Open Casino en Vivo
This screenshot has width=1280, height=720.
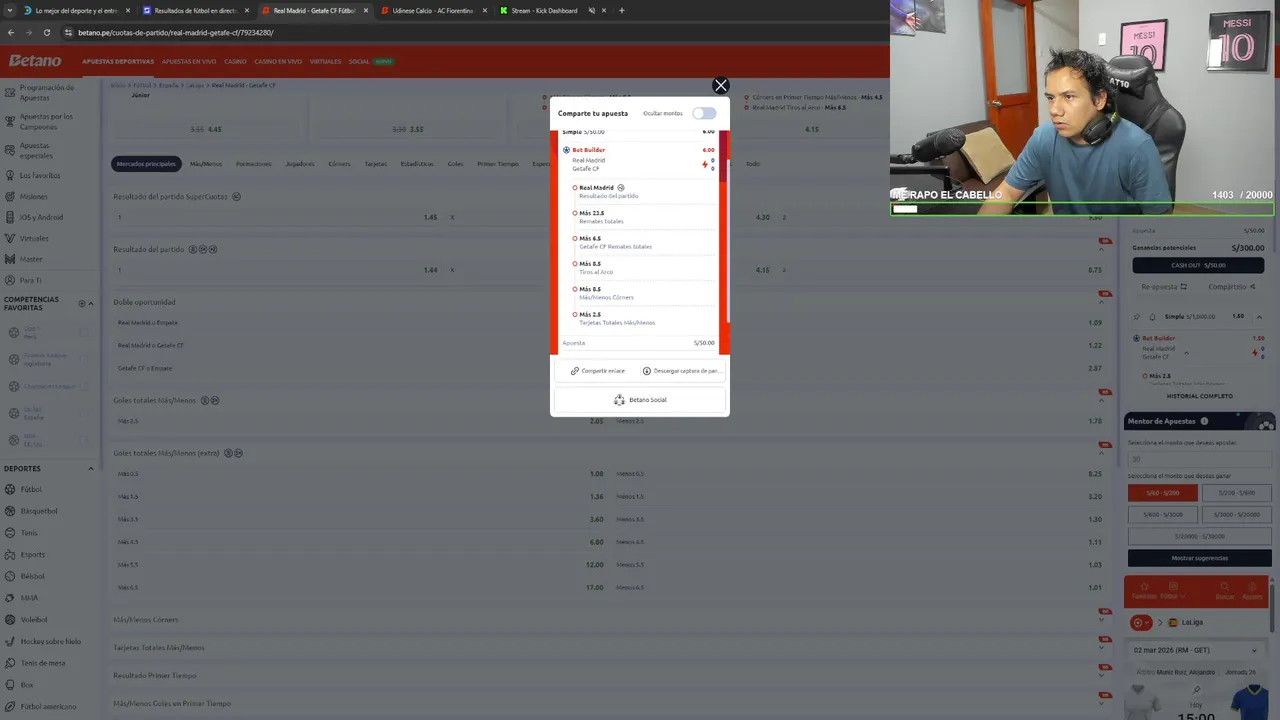(278, 61)
